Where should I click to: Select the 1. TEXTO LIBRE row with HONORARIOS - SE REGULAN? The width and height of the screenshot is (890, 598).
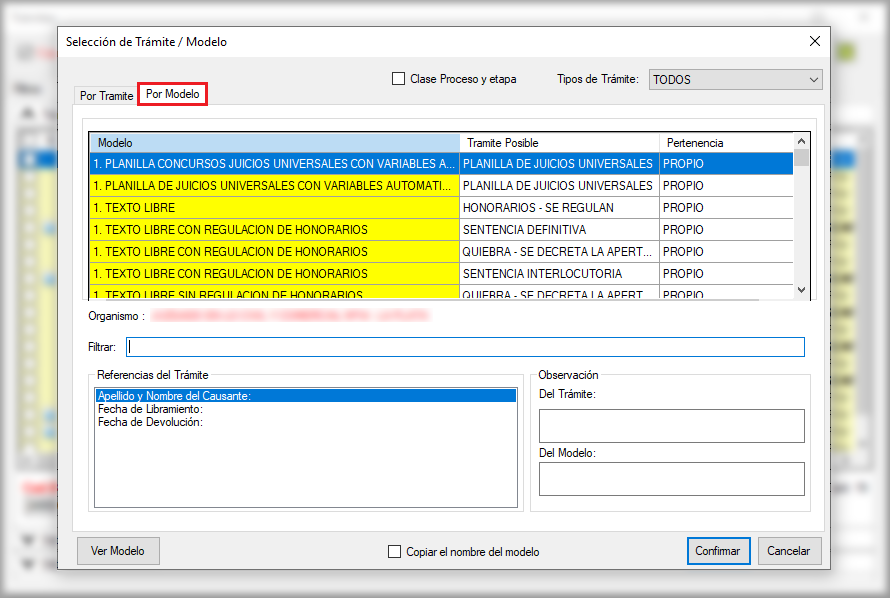[x=274, y=208]
